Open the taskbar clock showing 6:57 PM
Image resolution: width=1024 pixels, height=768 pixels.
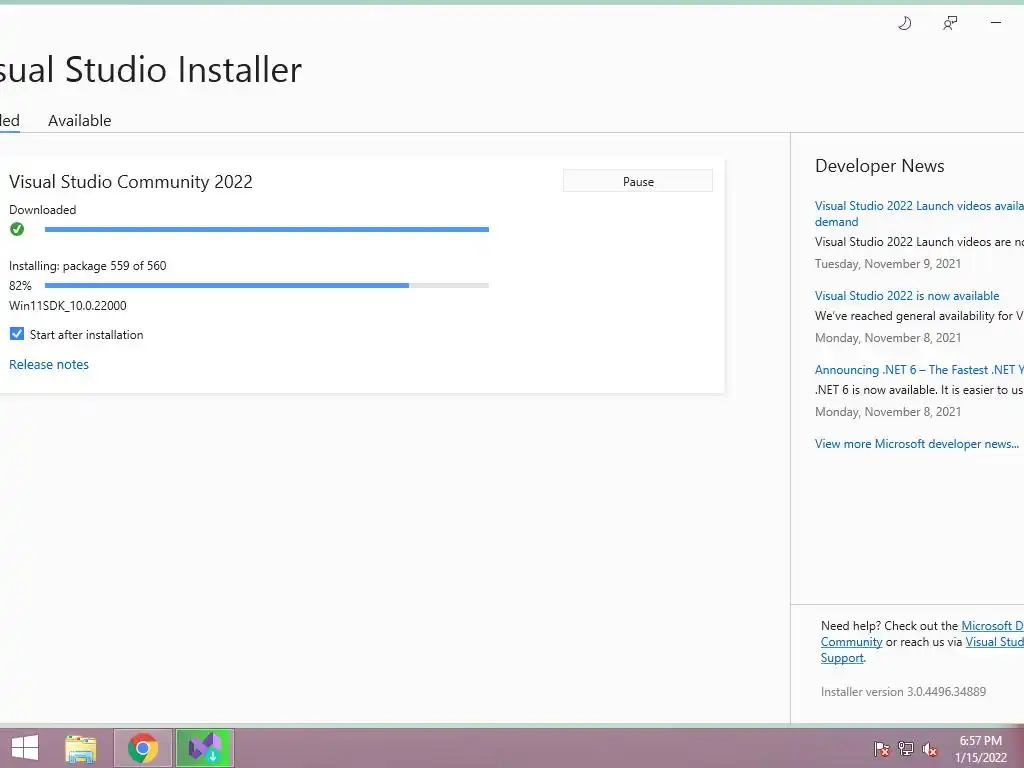coord(980,749)
